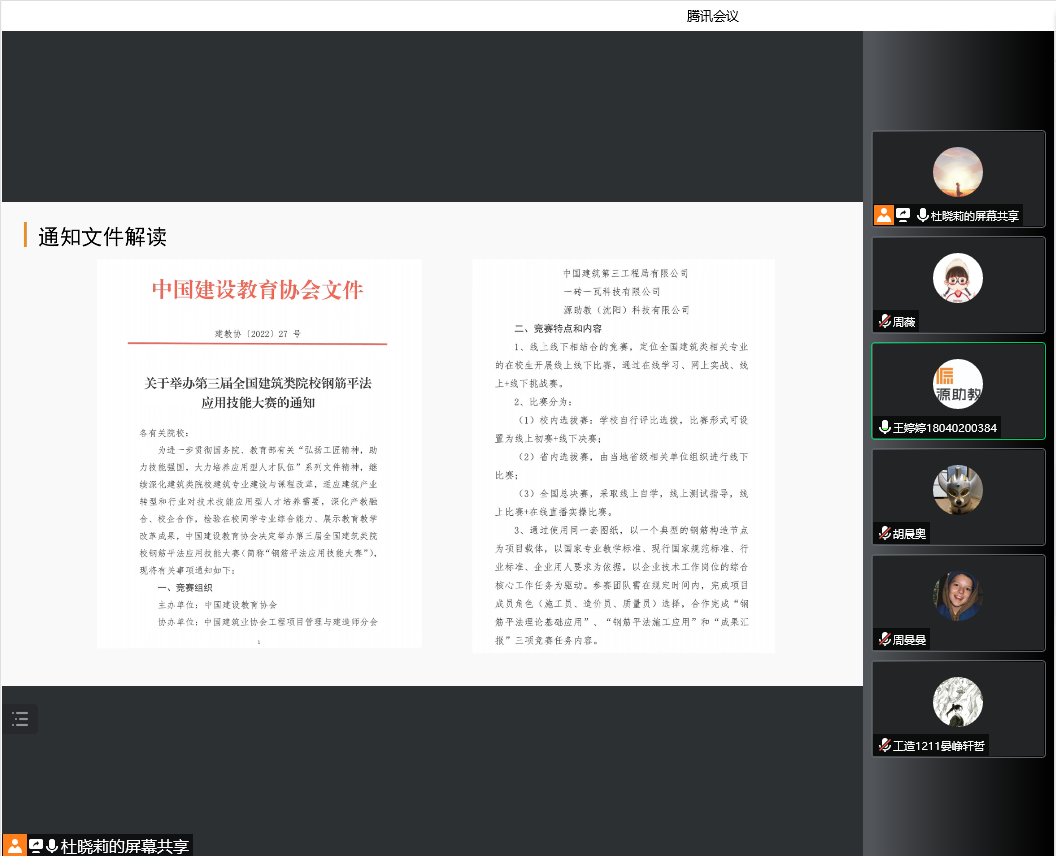Screen dimensions: 1056x856
Task: Click the 腾讯会议 window title
Action: 712,16
